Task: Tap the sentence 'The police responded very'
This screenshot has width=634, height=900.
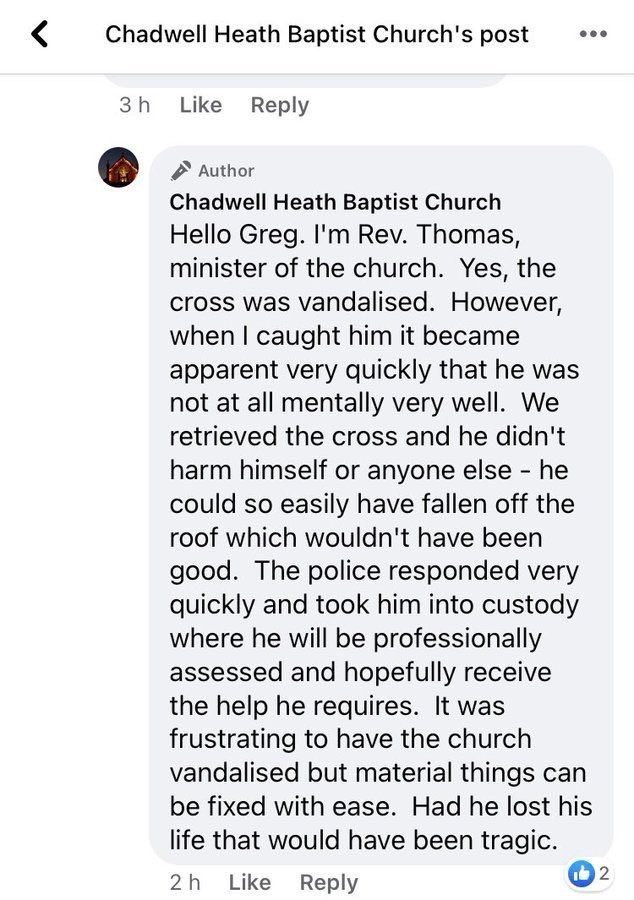Action: point(417,571)
